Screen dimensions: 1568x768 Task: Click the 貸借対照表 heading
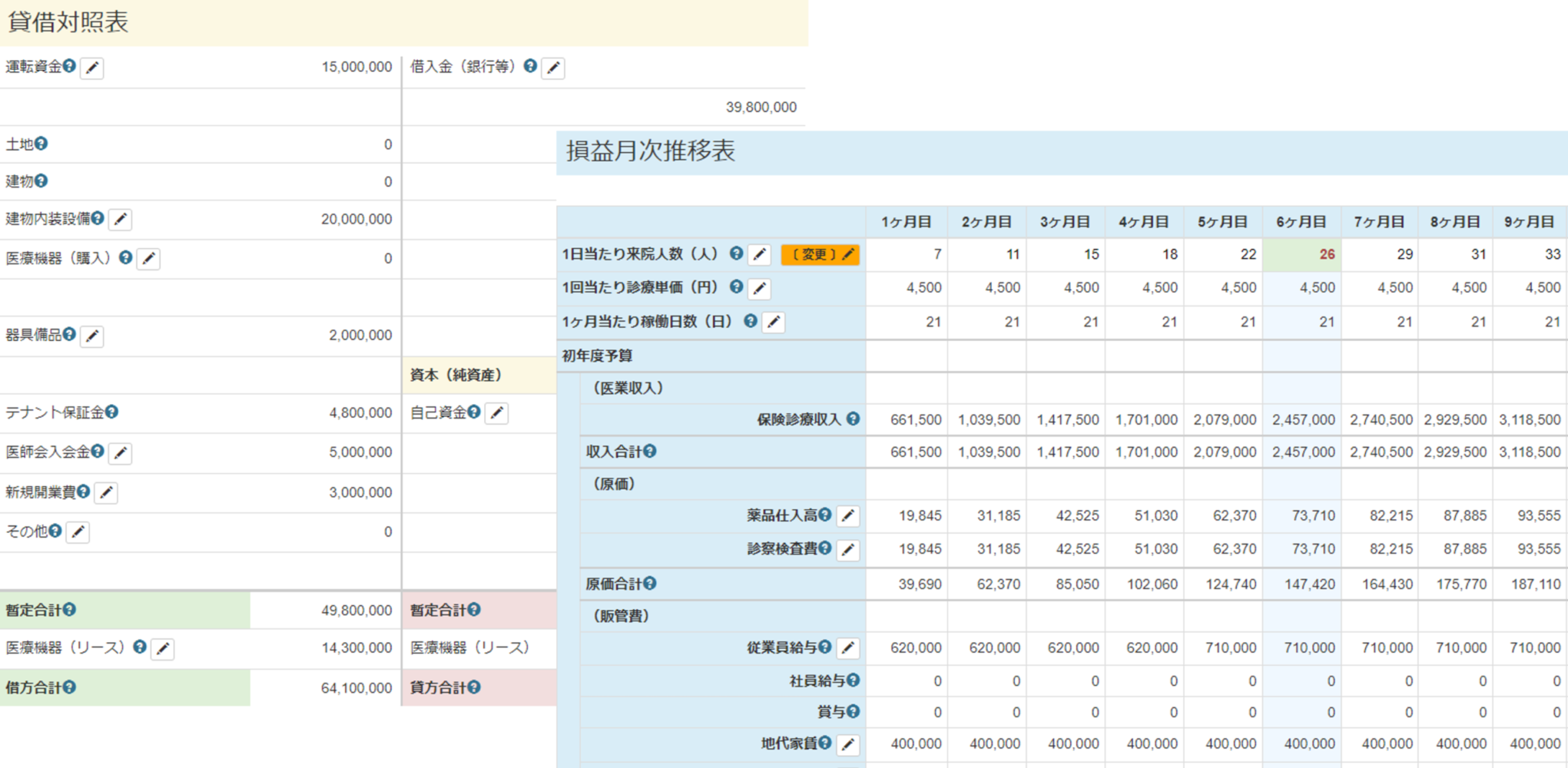tap(68, 22)
